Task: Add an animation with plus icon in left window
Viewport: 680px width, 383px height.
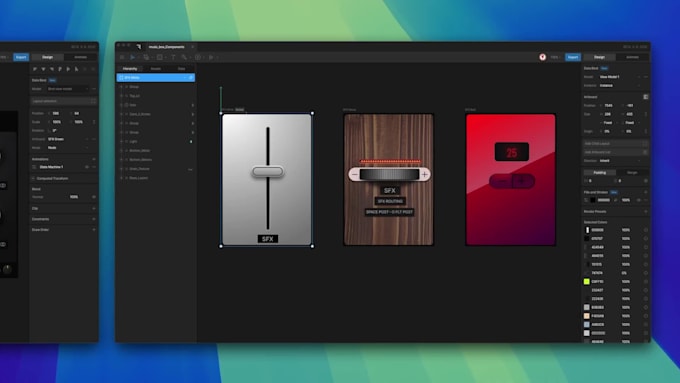Action: 94,159
